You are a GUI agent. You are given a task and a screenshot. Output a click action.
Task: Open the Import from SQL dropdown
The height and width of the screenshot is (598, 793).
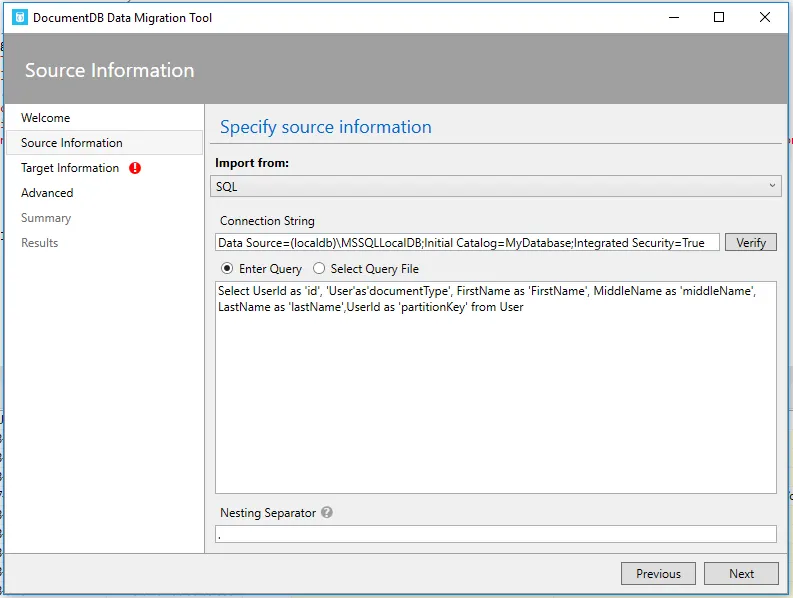point(496,186)
